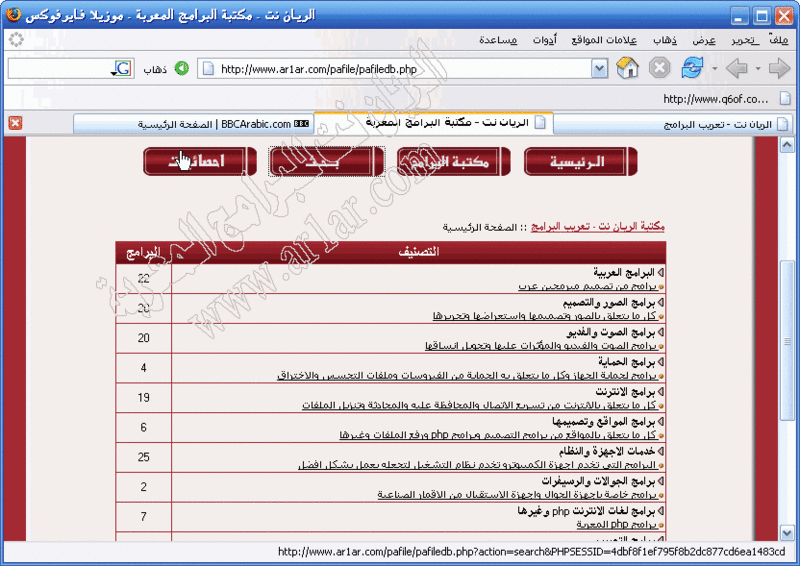Click the scroll down arrow of the page scrollbar

tap(787, 533)
